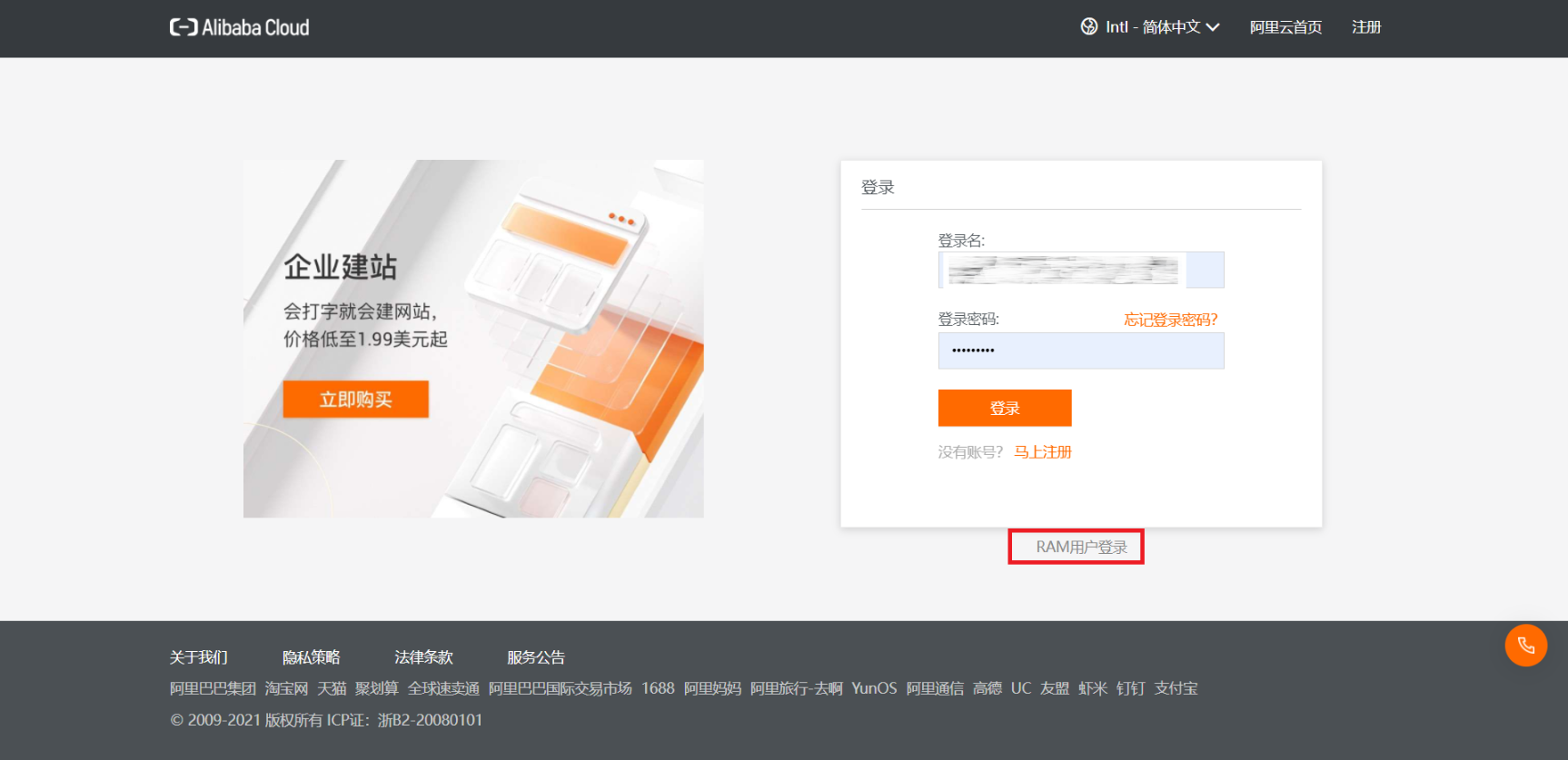Screen dimensions: 1568x760
Task: Click the orange phone contact button
Action: click(x=1525, y=646)
